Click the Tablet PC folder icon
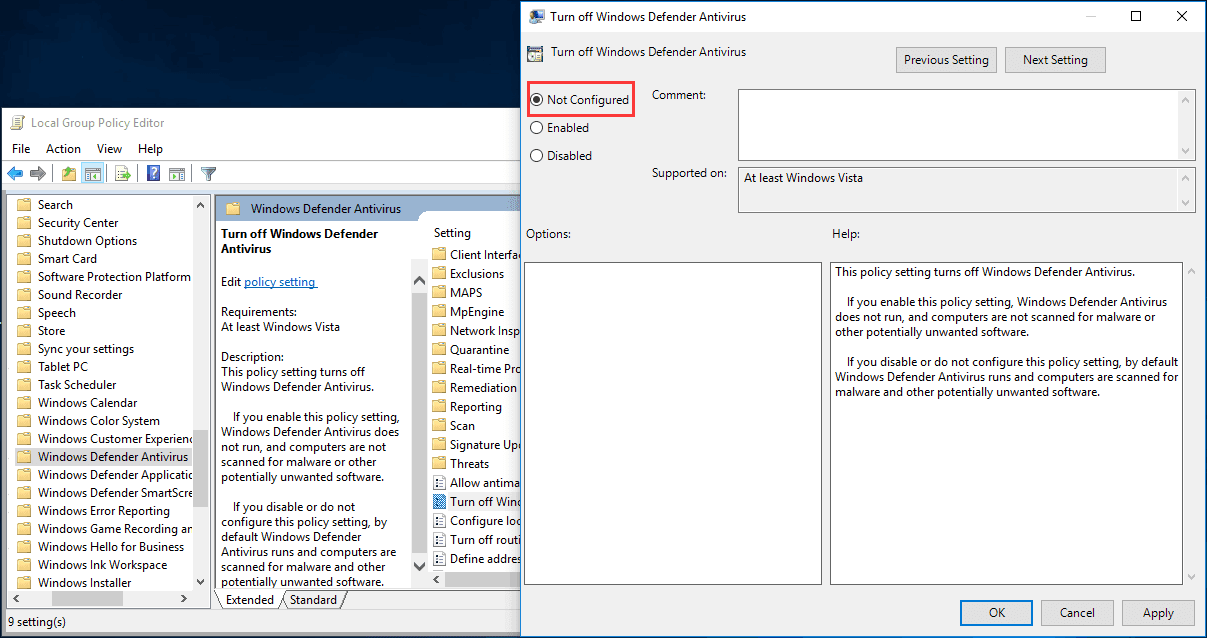This screenshot has height=638, width=1207. [25, 367]
